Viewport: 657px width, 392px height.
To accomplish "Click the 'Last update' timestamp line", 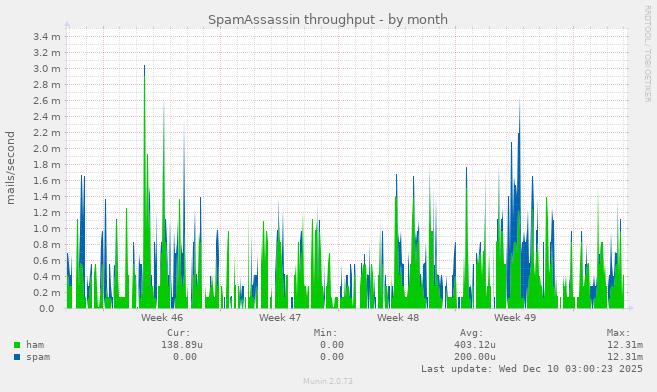I will [x=532, y=369].
